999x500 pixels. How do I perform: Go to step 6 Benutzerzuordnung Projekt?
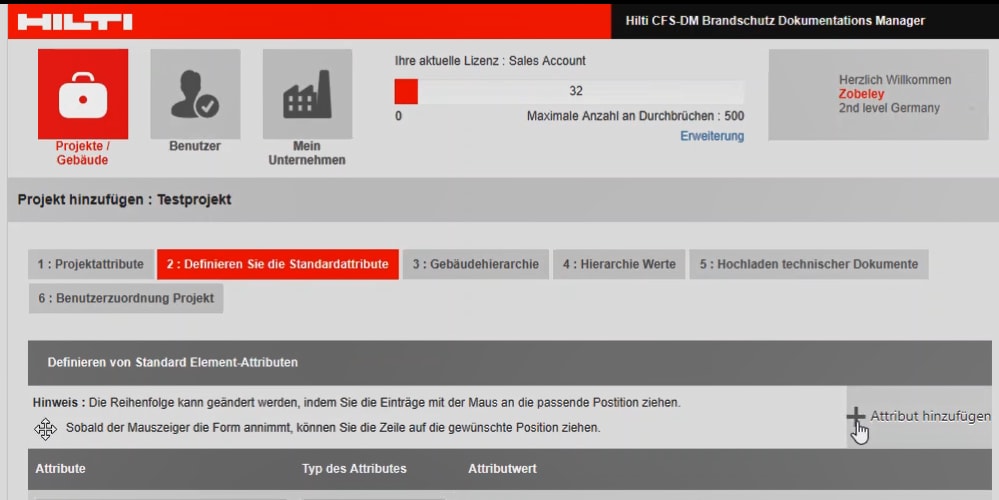click(x=126, y=298)
